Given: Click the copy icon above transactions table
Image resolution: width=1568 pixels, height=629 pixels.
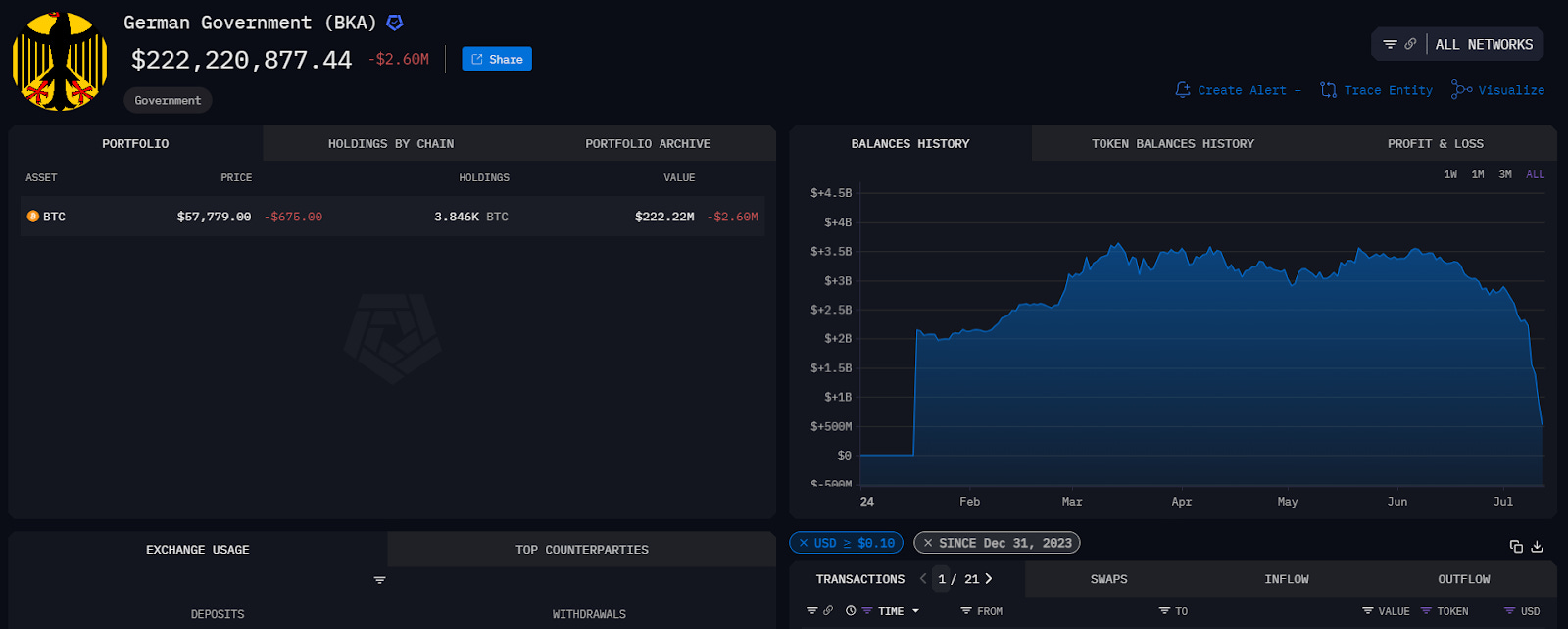Looking at the screenshot, I should (1516, 546).
